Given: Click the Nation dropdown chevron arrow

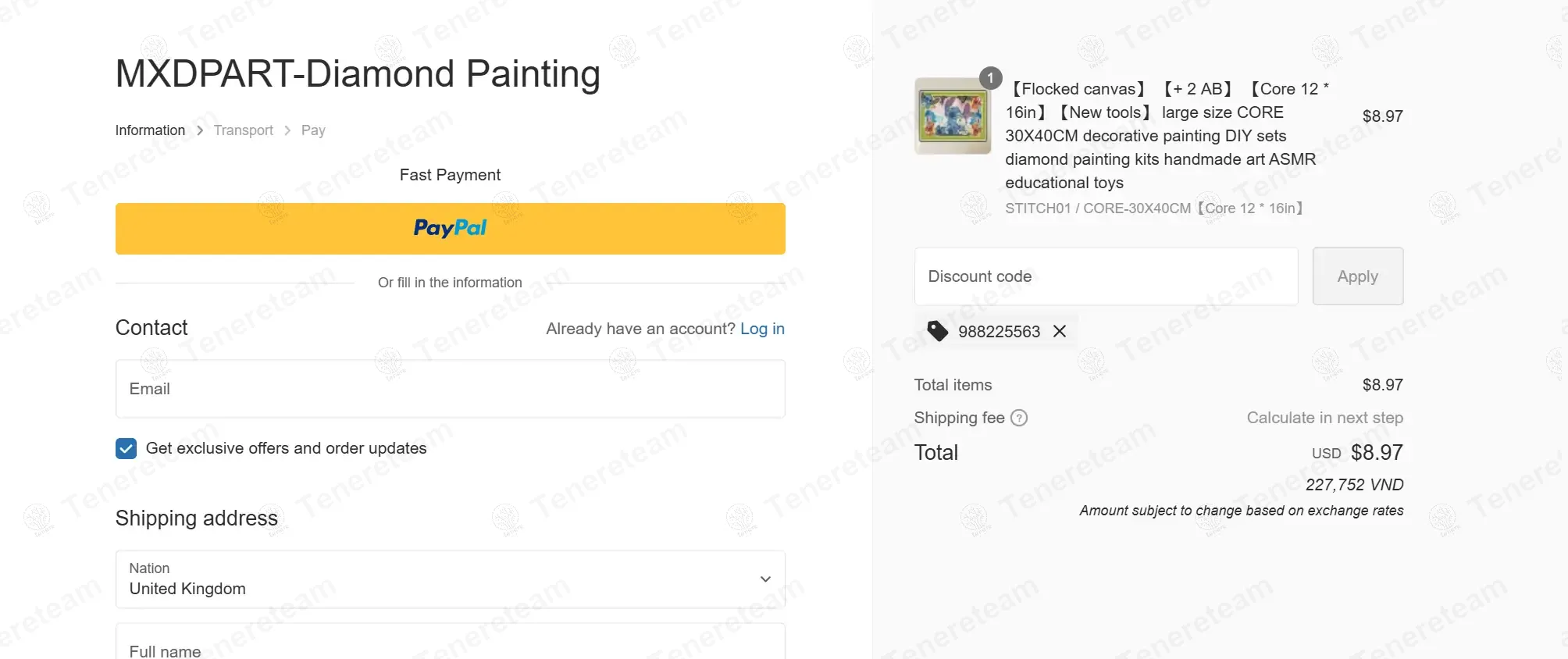Looking at the screenshot, I should (765, 579).
